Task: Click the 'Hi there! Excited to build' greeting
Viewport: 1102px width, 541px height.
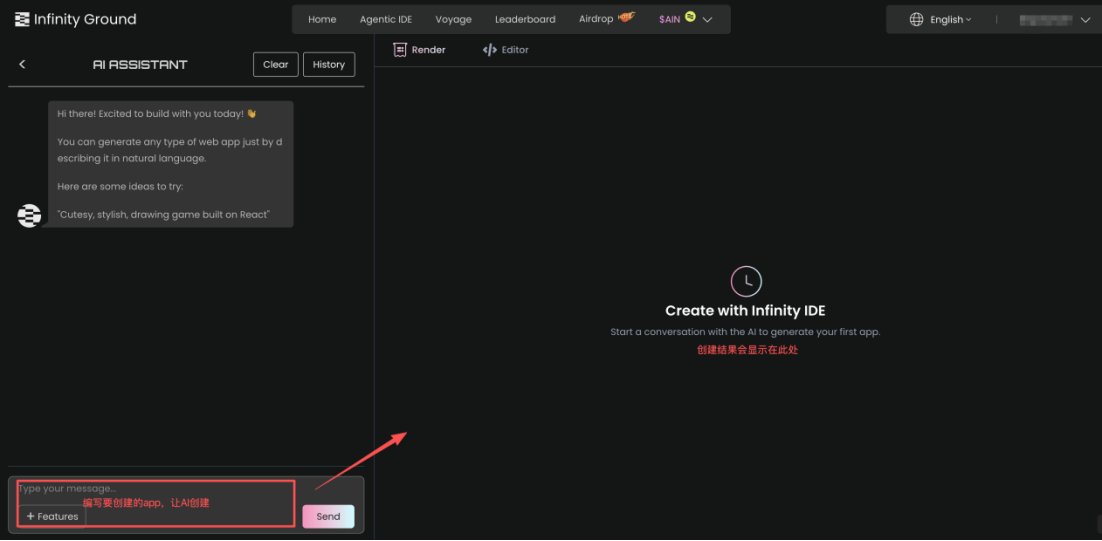Action: click(157, 114)
